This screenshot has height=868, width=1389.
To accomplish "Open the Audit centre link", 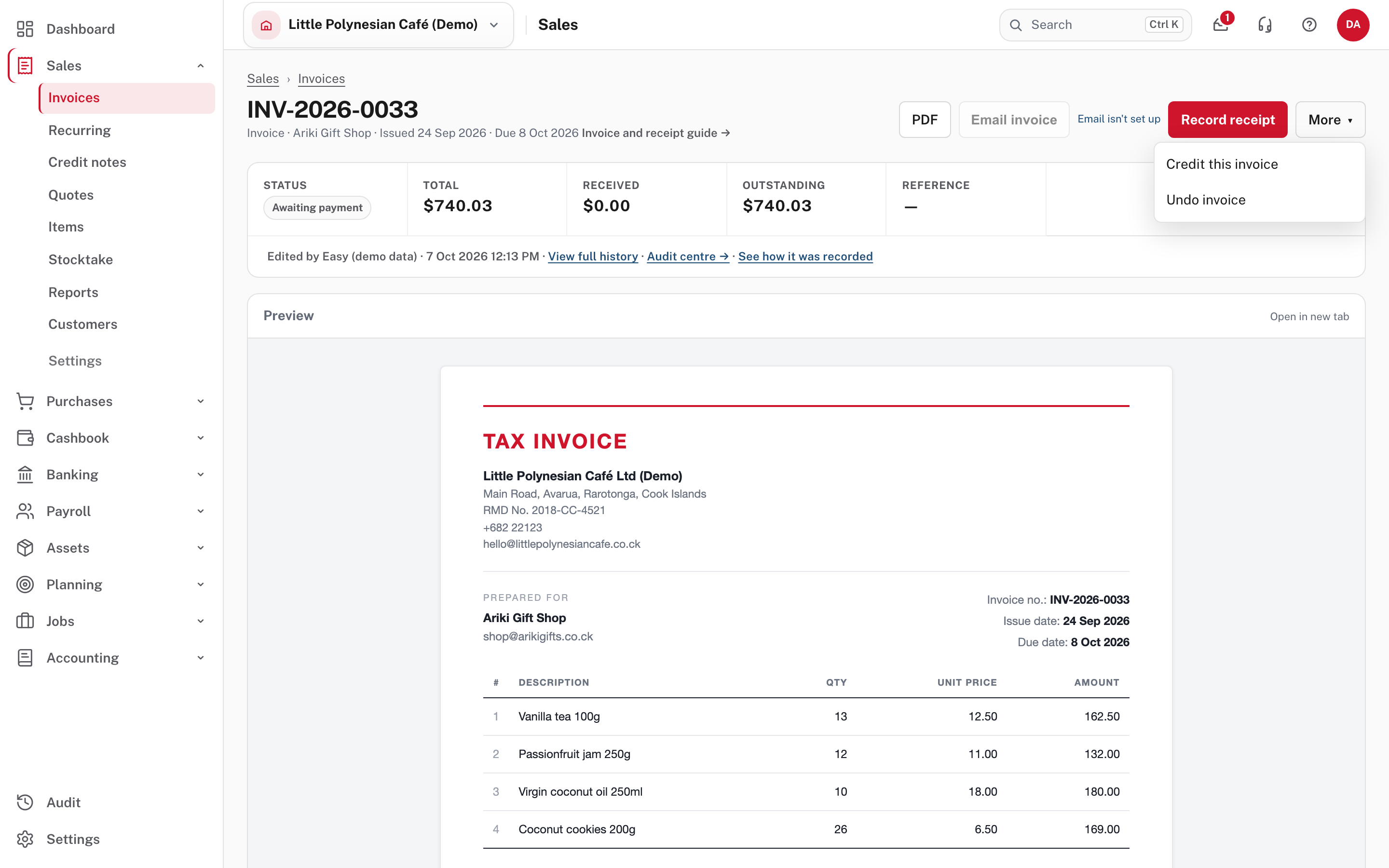I will pyautogui.click(x=688, y=257).
